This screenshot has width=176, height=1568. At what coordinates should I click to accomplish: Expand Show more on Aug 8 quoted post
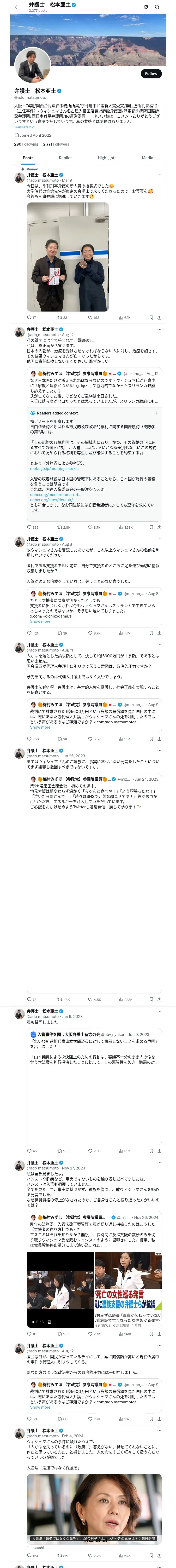coord(40,621)
